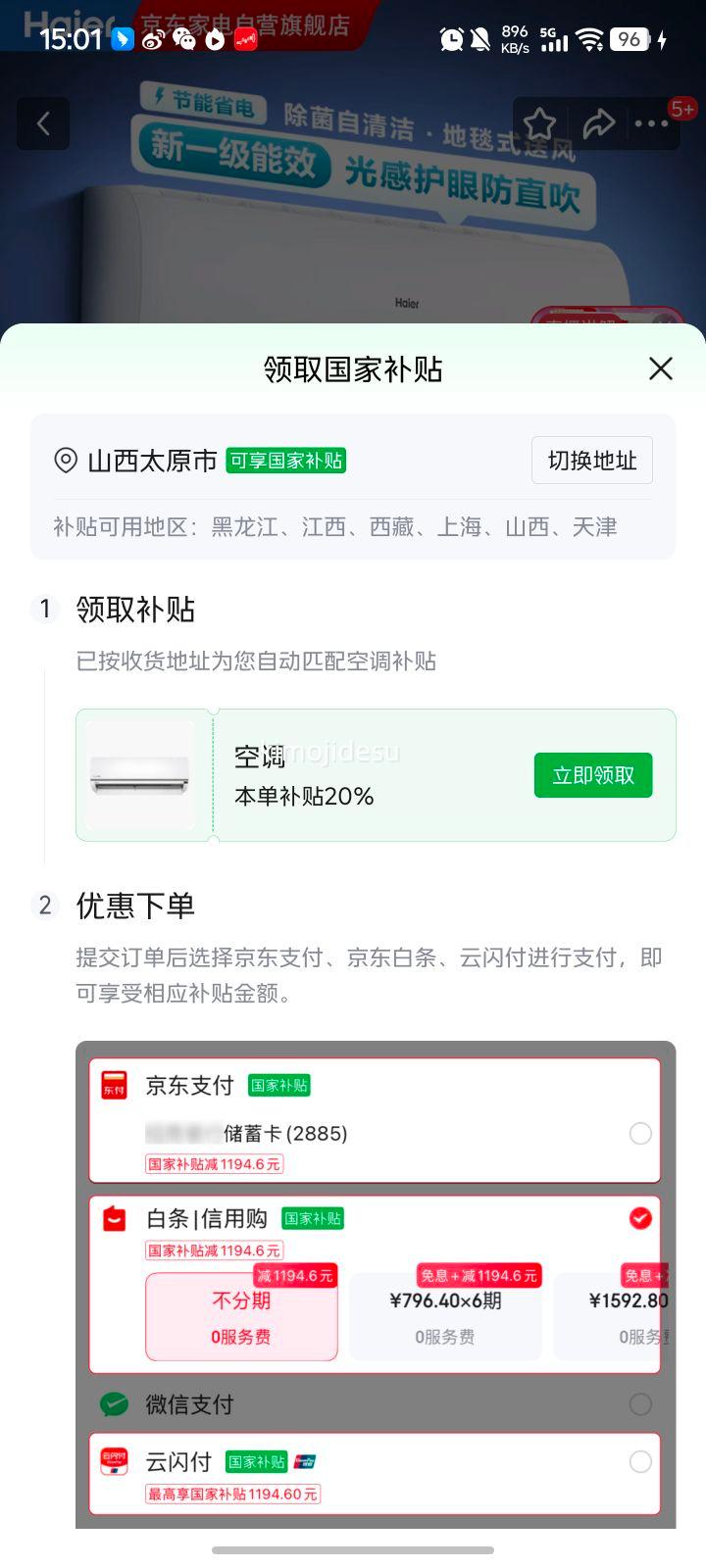Screen dimensions: 706x1568
Task: Favorite the product with star icon
Action: point(539,123)
